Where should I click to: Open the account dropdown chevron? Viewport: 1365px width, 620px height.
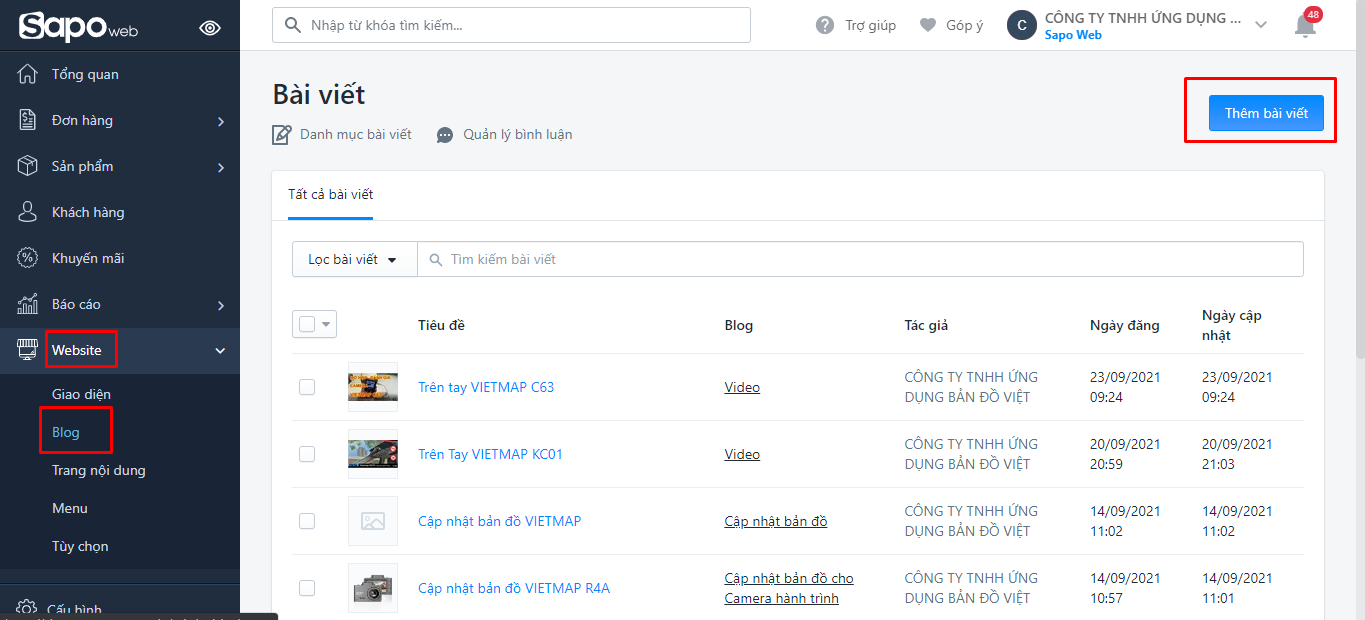coord(1261,25)
